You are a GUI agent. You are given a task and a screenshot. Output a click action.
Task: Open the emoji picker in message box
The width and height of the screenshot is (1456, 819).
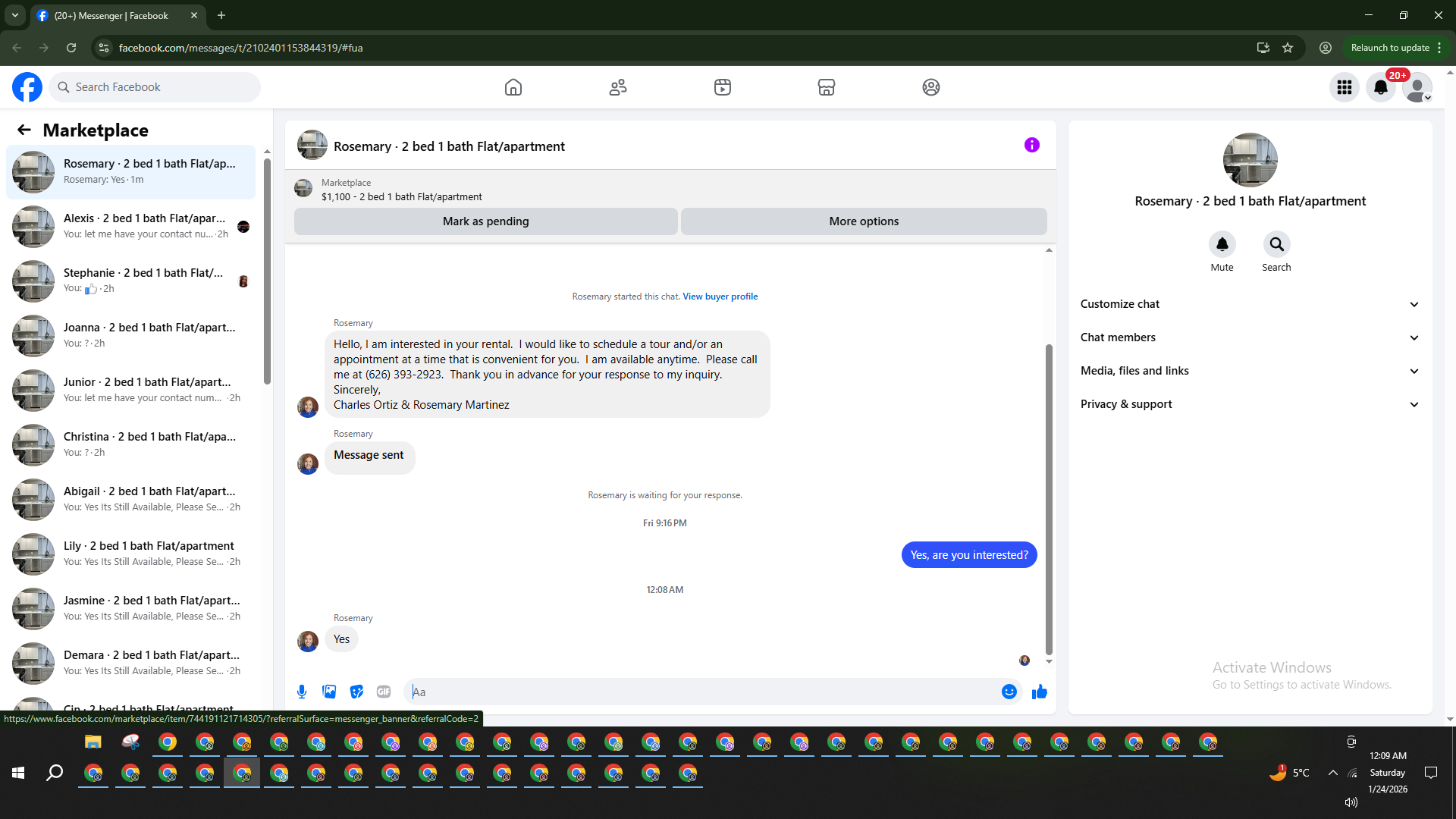point(1009,692)
